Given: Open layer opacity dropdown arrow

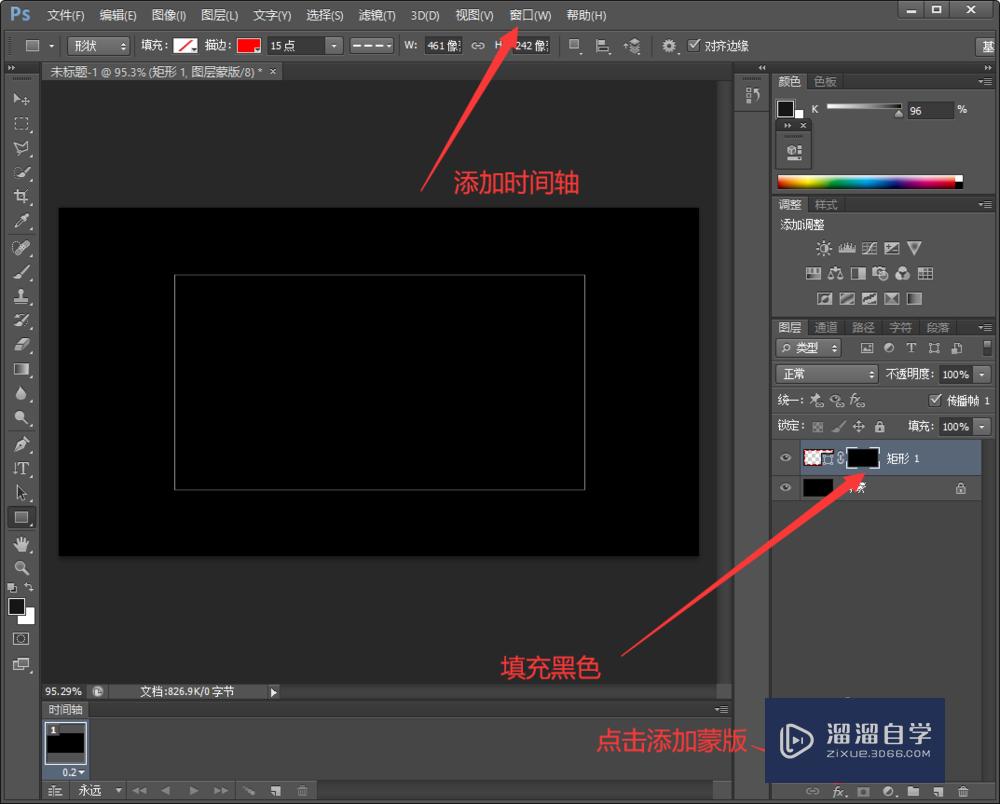Looking at the screenshot, I should click(982, 374).
